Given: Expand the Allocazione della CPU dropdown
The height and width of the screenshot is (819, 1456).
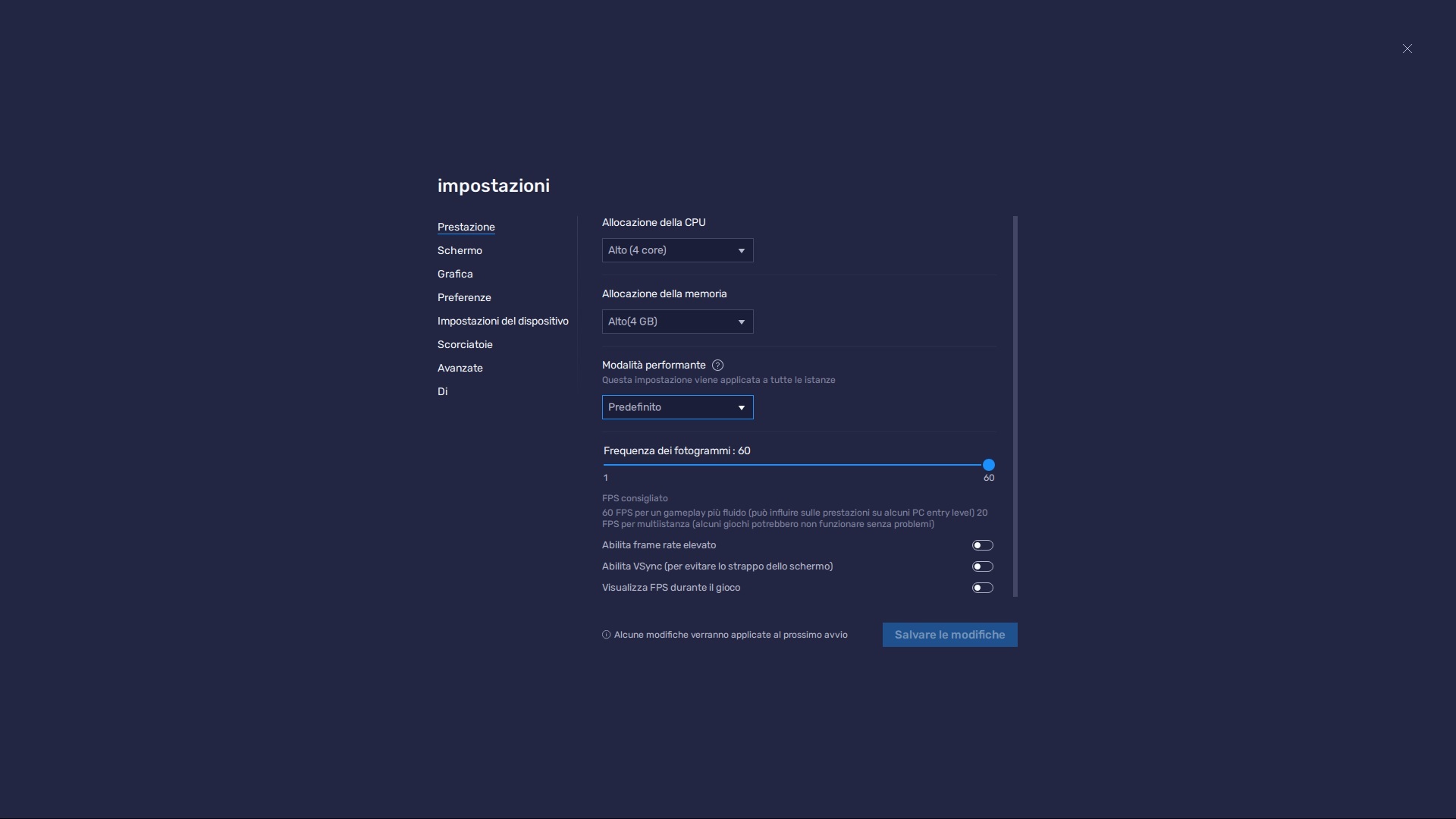Looking at the screenshot, I should click(x=677, y=250).
